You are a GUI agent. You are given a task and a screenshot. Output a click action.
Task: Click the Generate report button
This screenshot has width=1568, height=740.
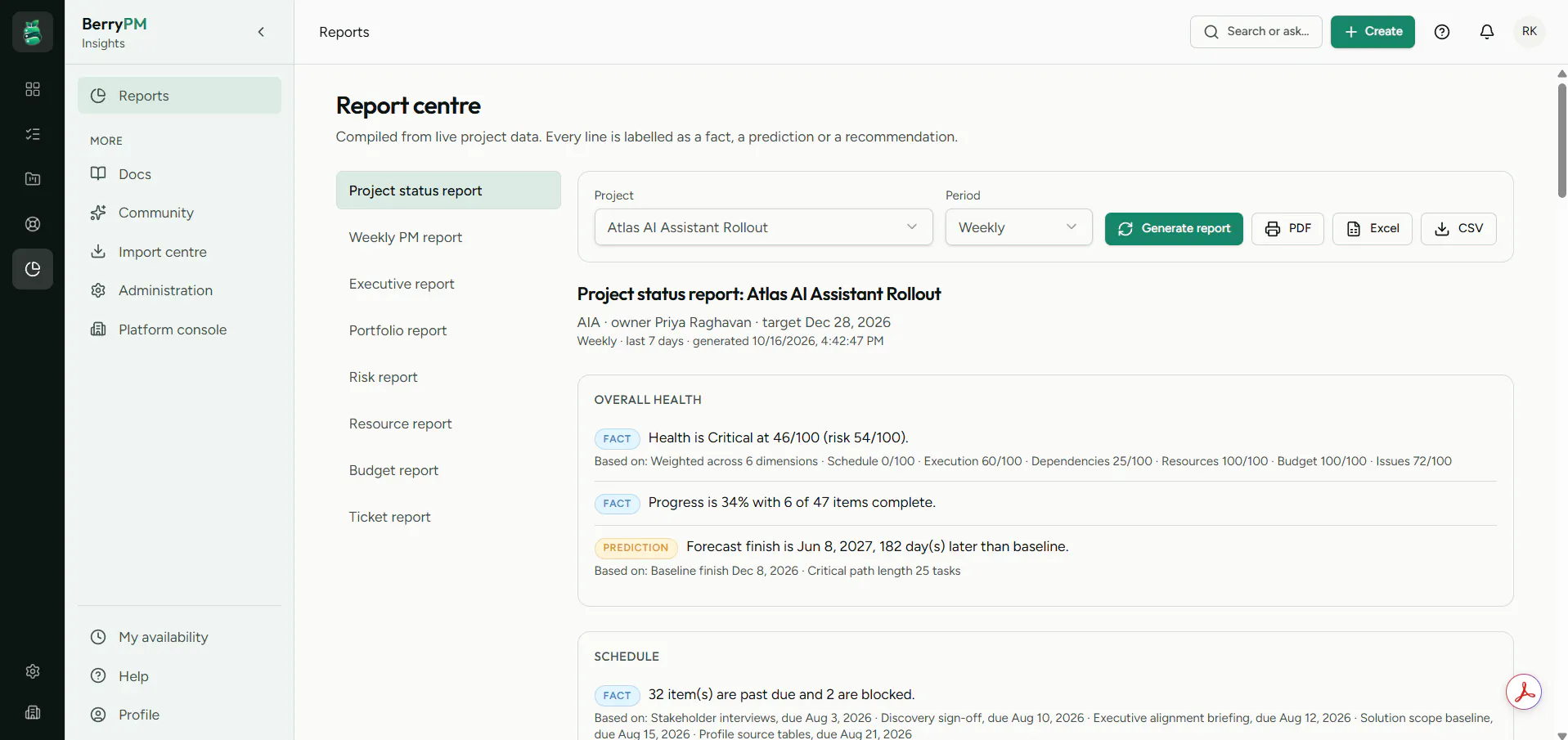pyautogui.click(x=1174, y=229)
